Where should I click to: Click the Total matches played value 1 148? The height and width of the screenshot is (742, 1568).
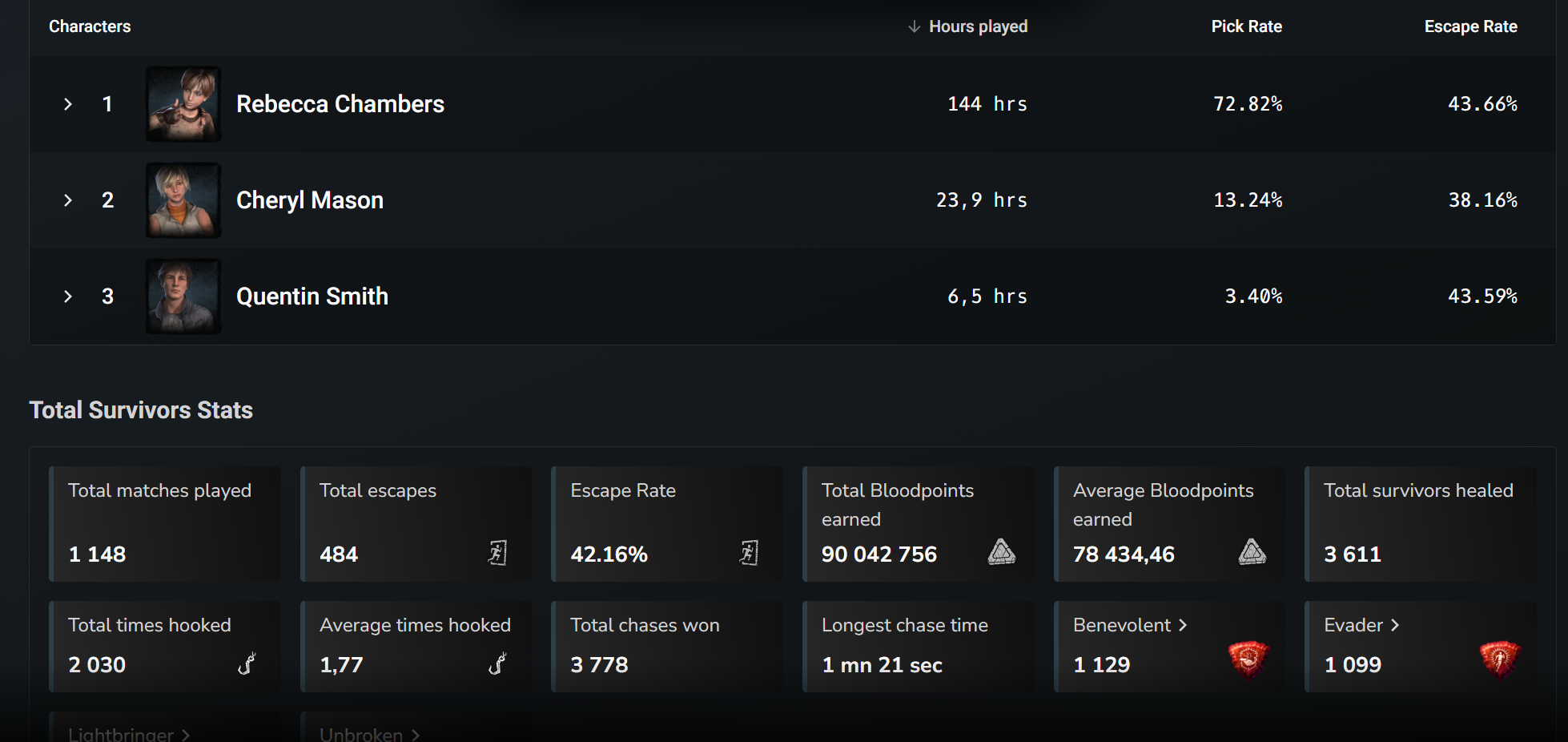pos(97,554)
